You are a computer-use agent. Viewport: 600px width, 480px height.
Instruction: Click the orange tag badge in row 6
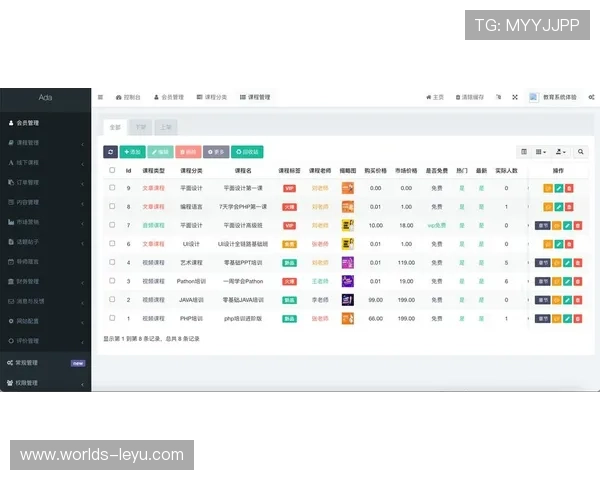pyautogui.click(x=289, y=244)
